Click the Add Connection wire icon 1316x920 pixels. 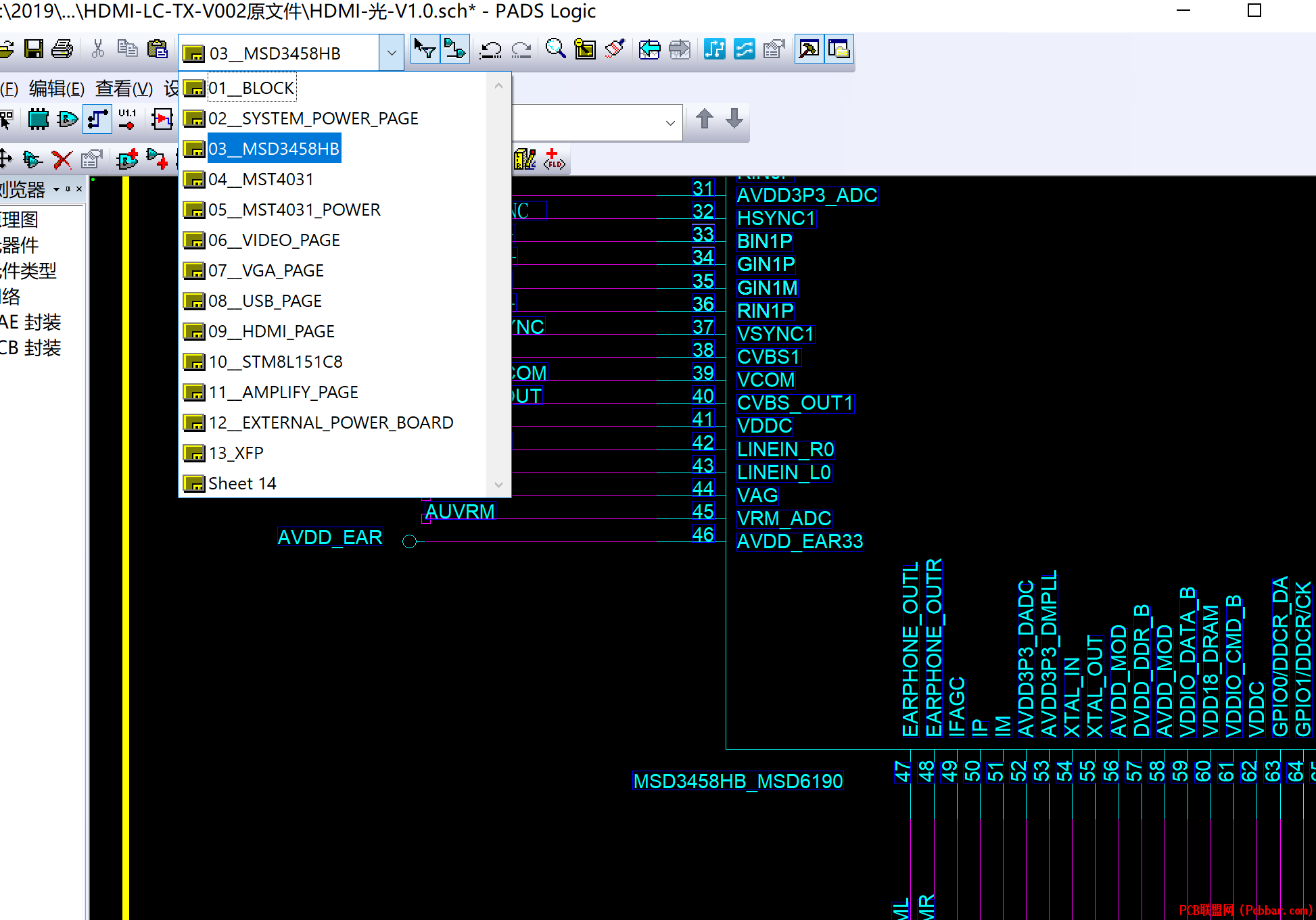(97, 120)
